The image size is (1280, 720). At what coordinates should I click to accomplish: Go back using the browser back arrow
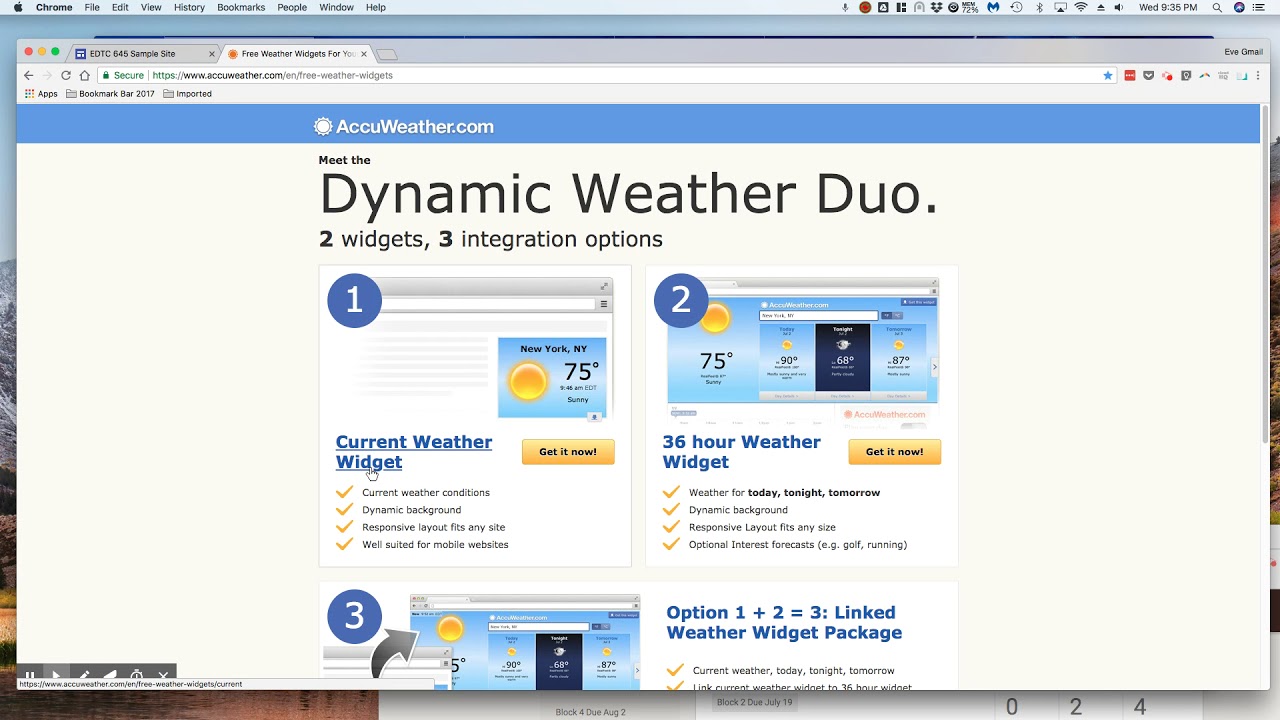click(x=29, y=75)
